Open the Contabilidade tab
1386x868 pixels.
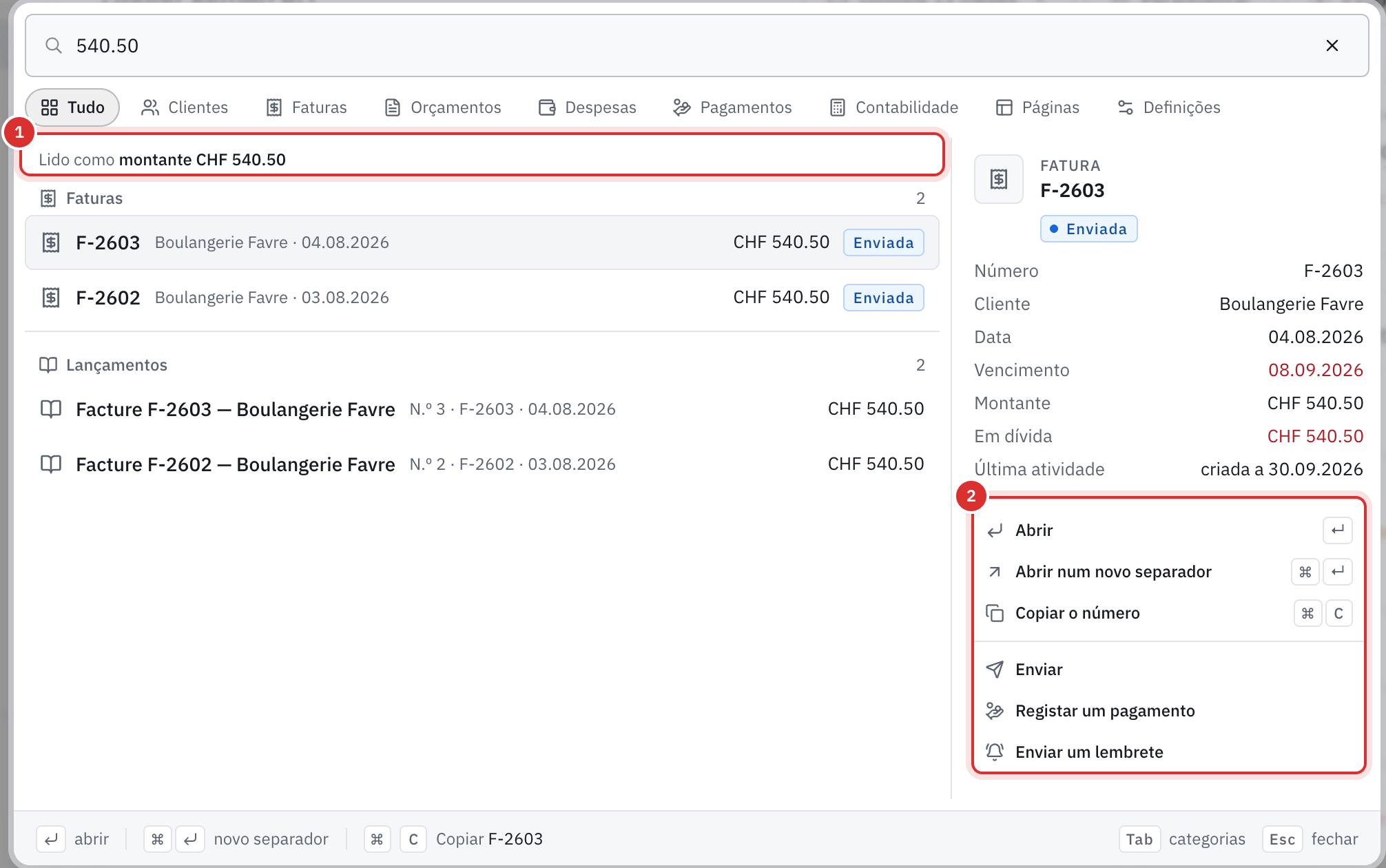pyautogui.click(x=894, y=107)
